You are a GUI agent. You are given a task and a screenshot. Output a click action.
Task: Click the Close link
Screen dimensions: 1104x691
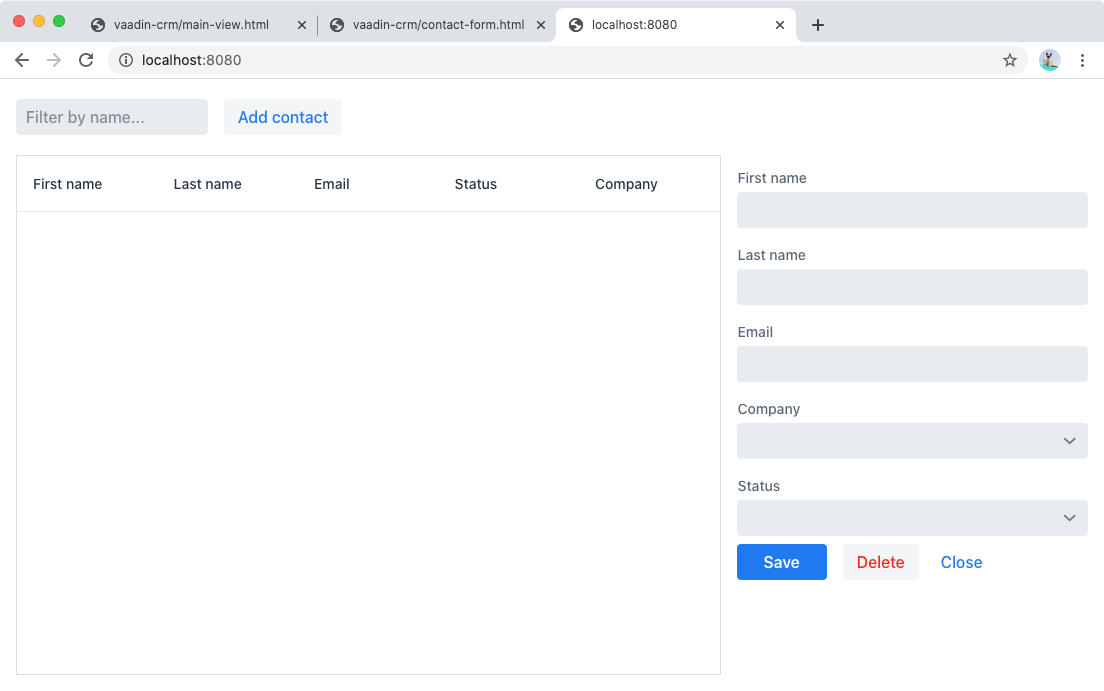(x=961, y=562)
